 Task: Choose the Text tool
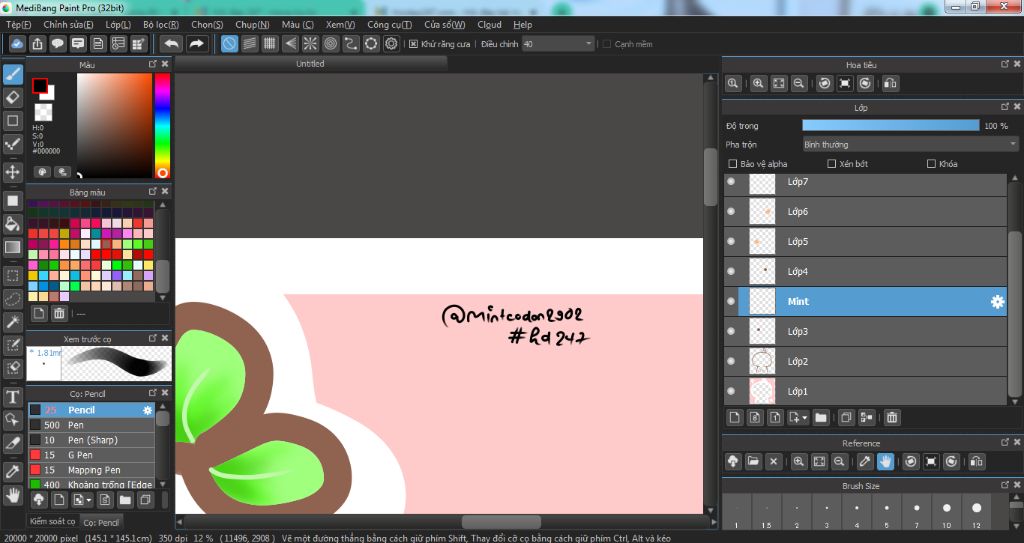[13, 397]
